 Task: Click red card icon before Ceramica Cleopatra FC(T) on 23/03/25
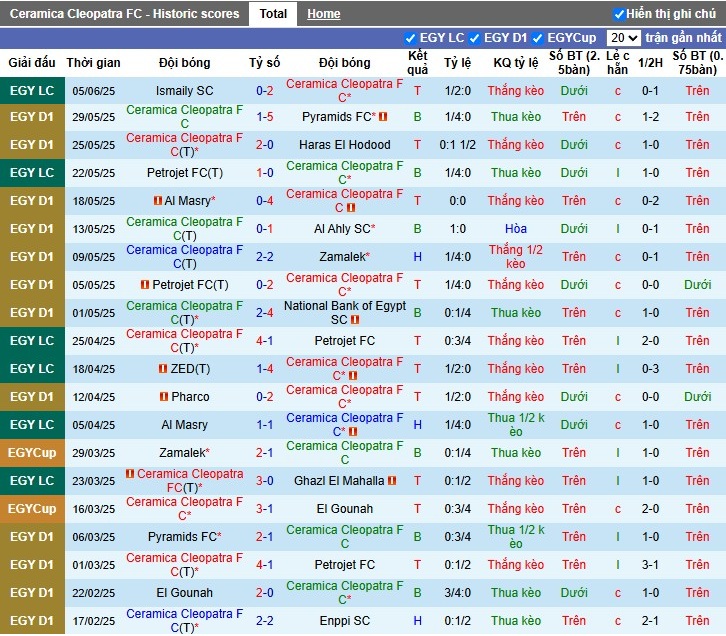(130, 474)
